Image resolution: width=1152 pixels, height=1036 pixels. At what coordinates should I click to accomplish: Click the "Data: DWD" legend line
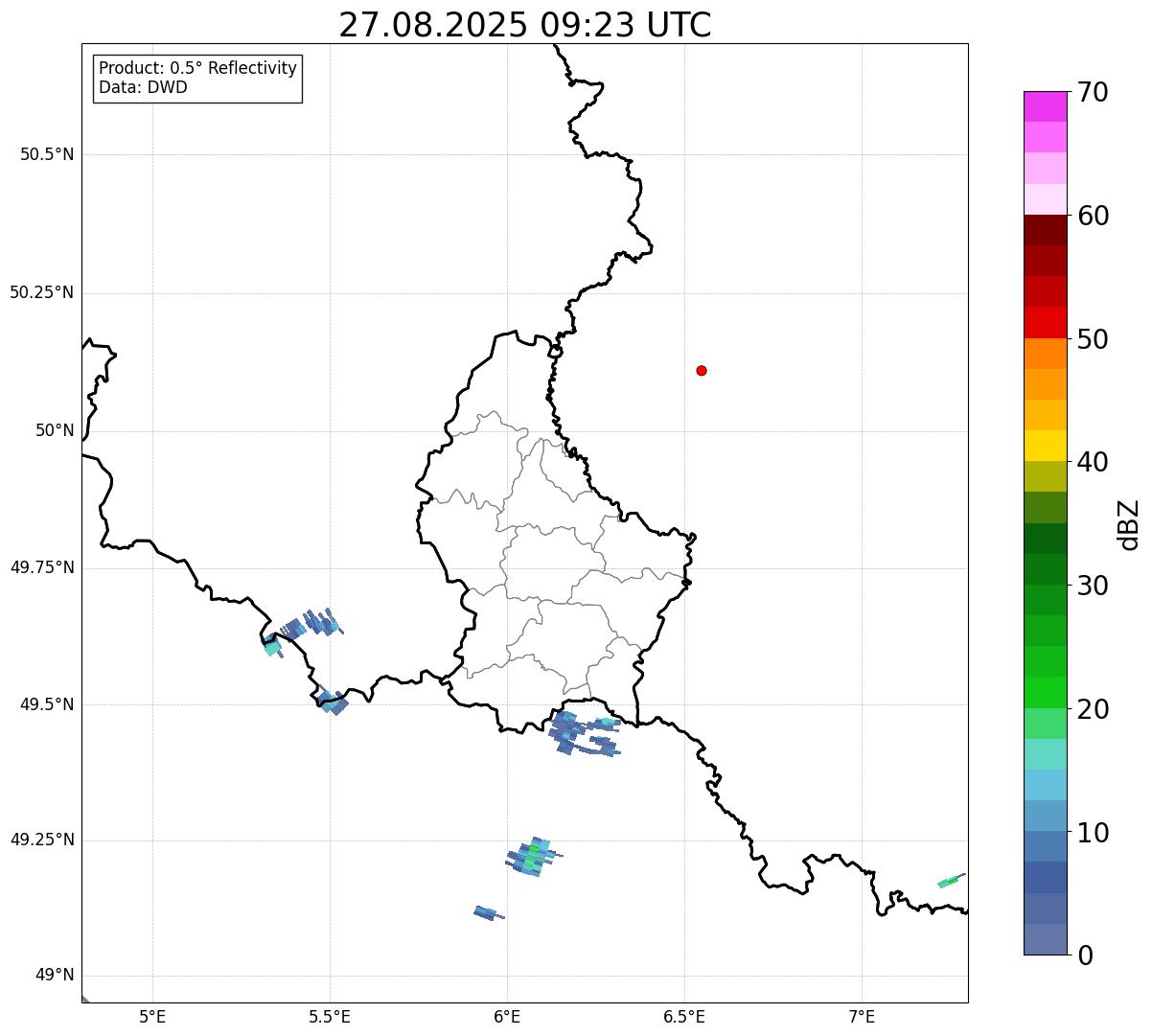[144, 88]
